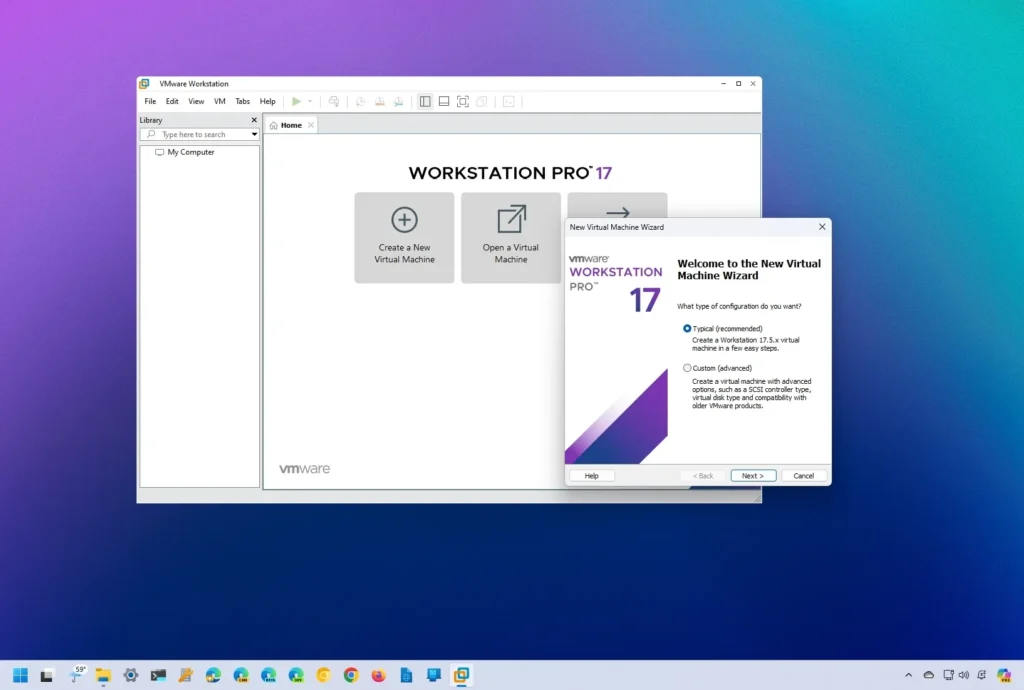Click the Revert to Snapshot toolbar icon

point(379,101)
